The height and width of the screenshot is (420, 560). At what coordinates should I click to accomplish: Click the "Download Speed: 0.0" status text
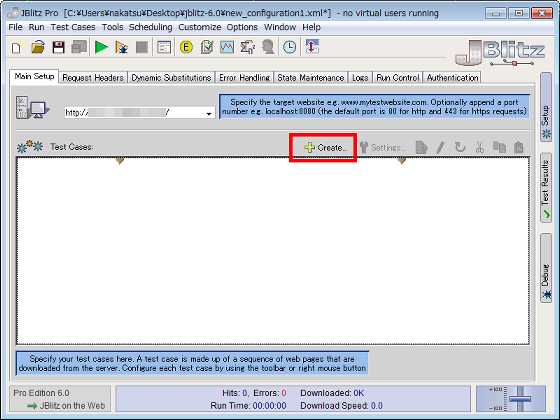pos(341,406)
